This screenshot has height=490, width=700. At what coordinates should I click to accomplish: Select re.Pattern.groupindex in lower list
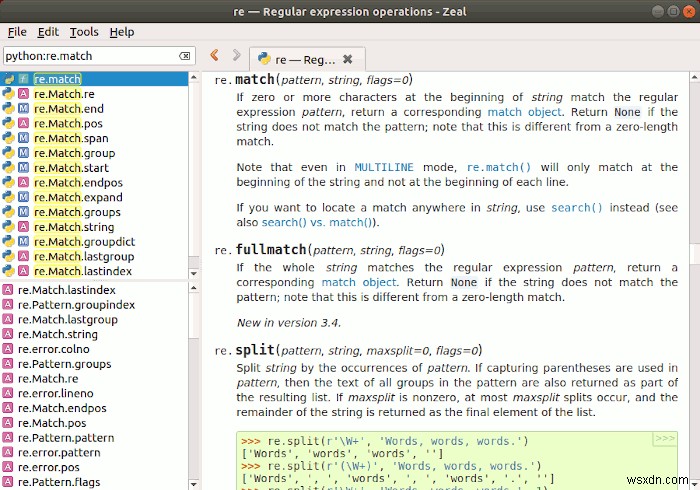click(x=76, y=304)
